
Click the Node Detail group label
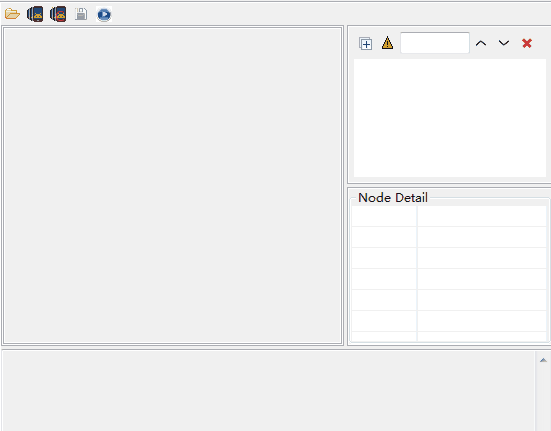click(x=393, y=197)
